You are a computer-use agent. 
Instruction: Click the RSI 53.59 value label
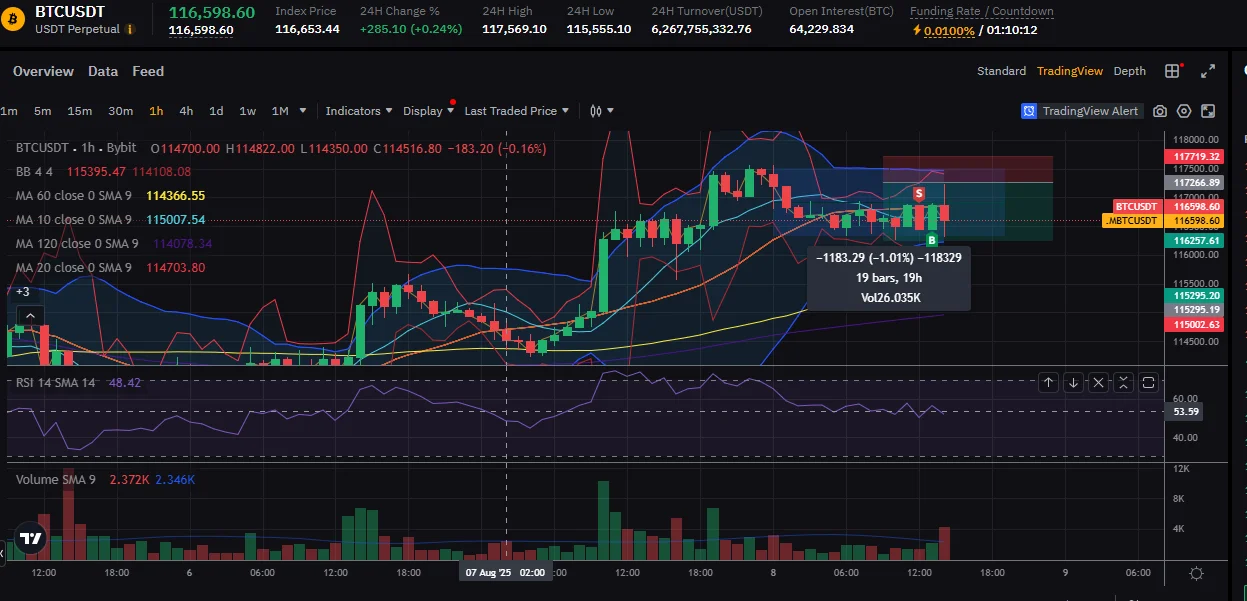pyautogui.click(x=1187, y=411)
